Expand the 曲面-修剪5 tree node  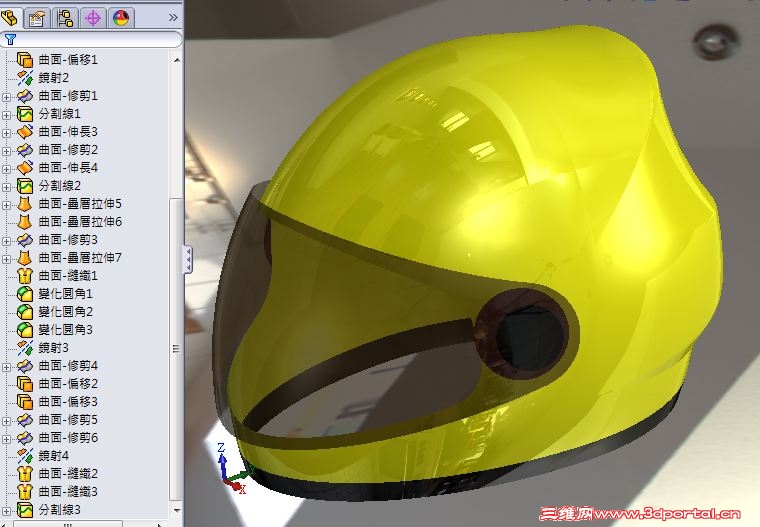tap(6, 421)
